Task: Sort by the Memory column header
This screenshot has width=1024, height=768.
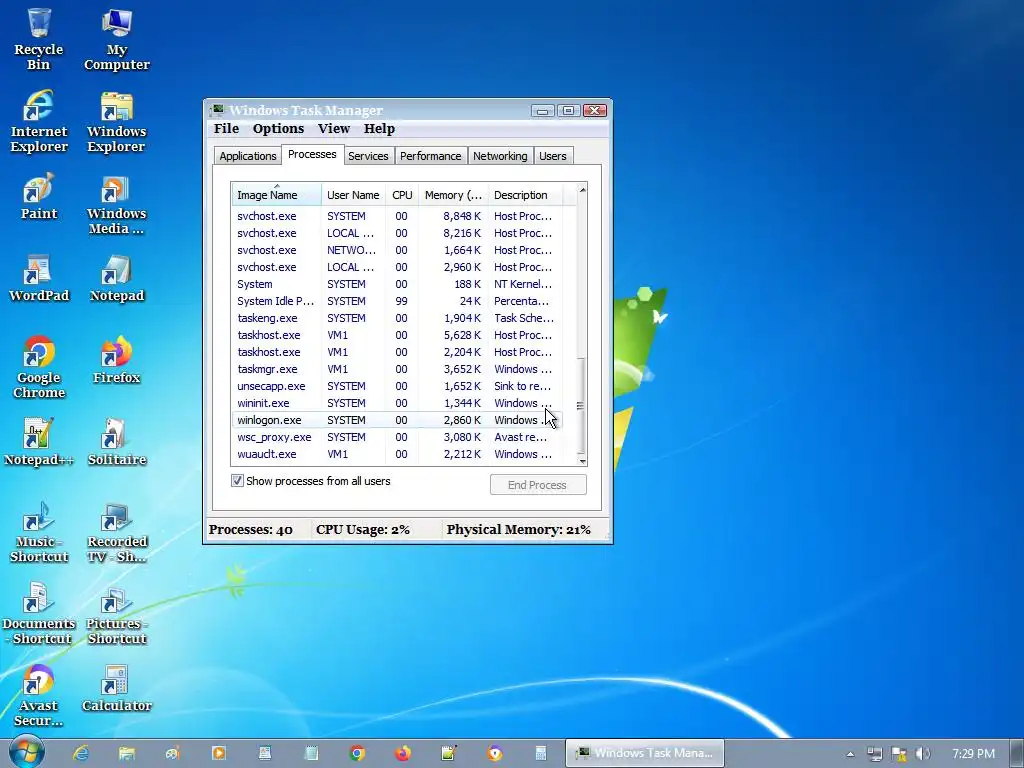Action: pos(453,195)
